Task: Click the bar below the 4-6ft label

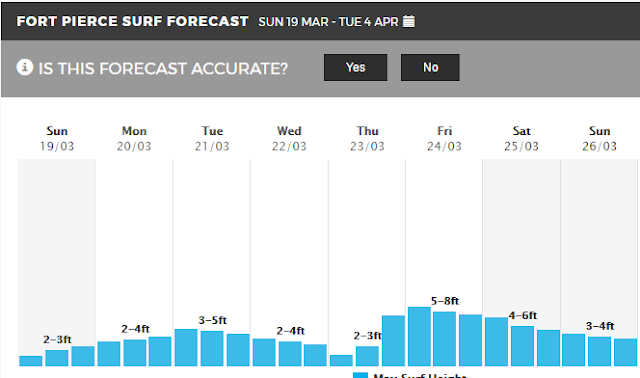Action: click(522, 346)
